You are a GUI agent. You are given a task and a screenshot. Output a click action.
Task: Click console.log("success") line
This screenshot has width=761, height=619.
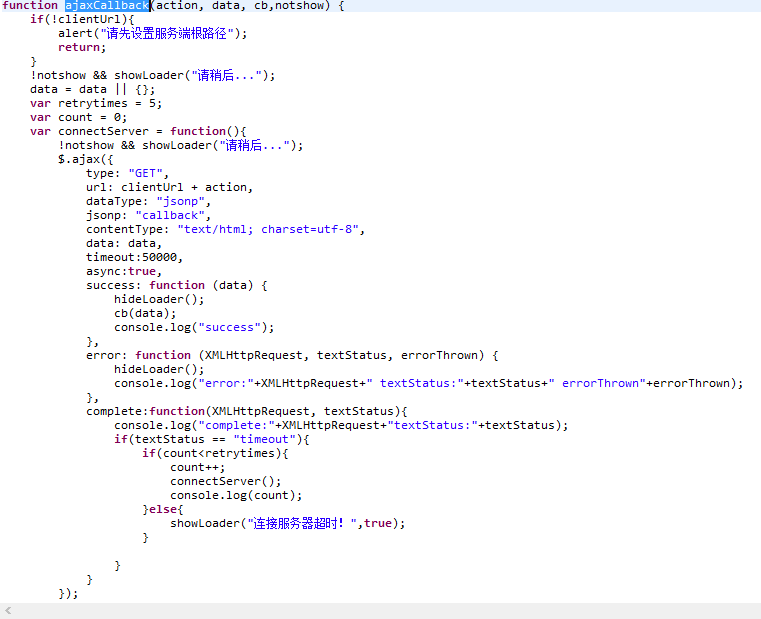[x=194, y=328]
